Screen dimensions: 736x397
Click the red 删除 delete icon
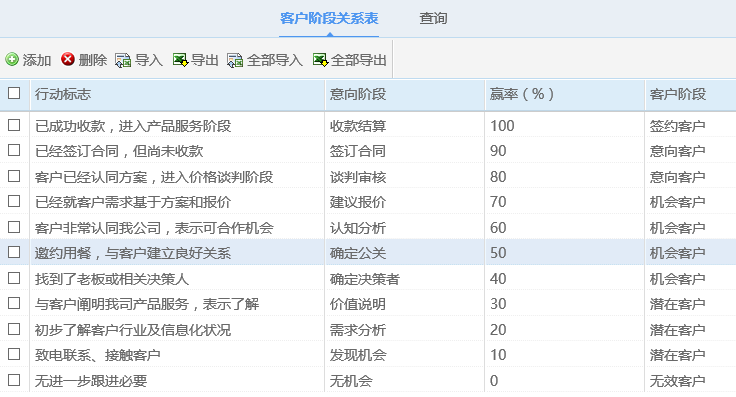click(x=68, y=59)
